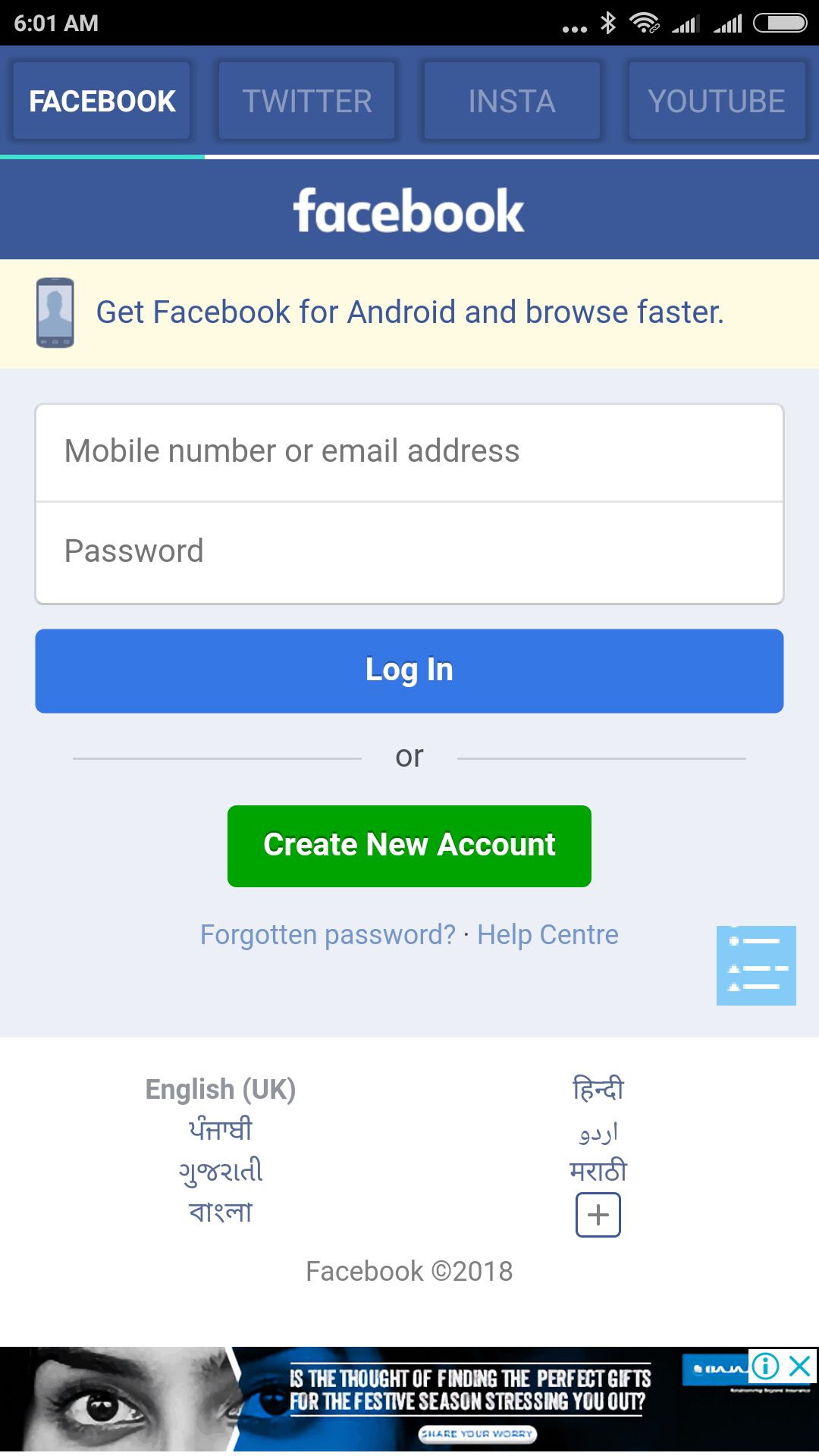Switch to the Insta tab

point(512,102)
